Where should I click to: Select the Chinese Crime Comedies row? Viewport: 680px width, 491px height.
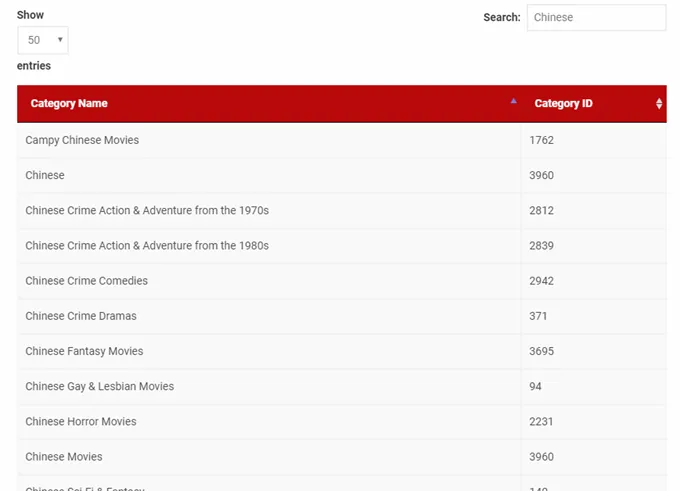pos(86,281)
